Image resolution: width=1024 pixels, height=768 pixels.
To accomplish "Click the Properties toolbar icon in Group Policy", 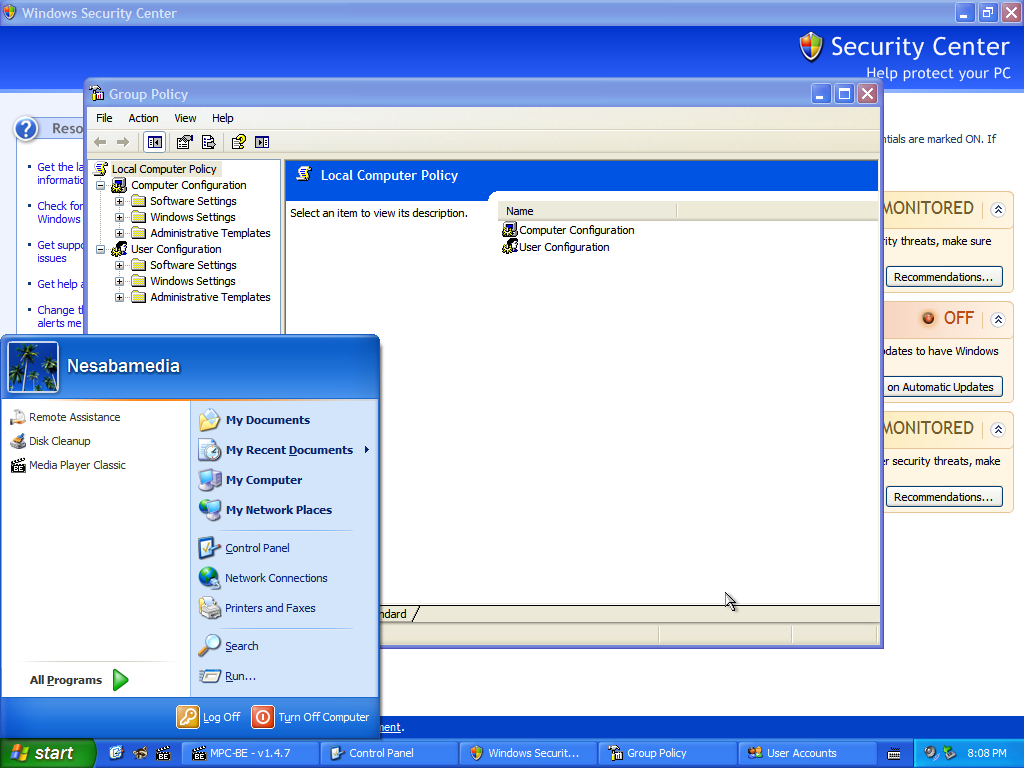I will [x=185, y=142].
